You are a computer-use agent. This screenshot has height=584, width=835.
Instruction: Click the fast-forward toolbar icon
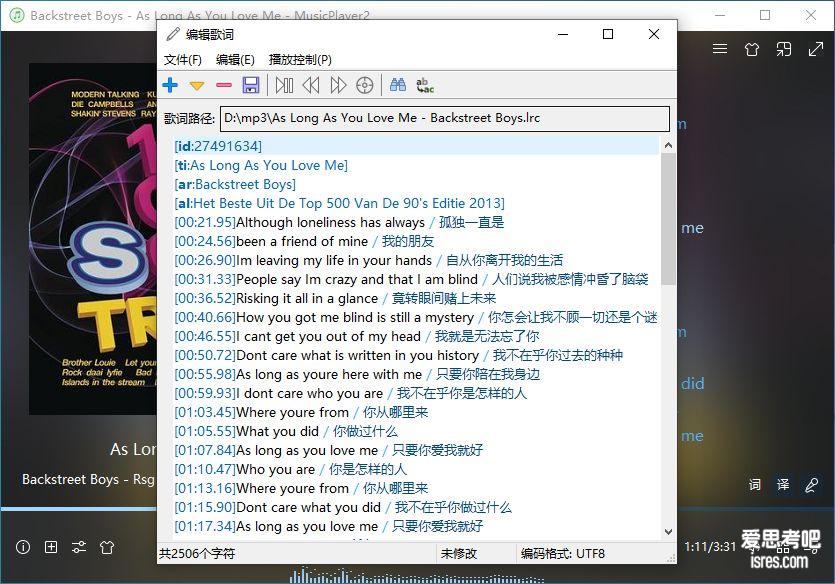click(338, 85)
